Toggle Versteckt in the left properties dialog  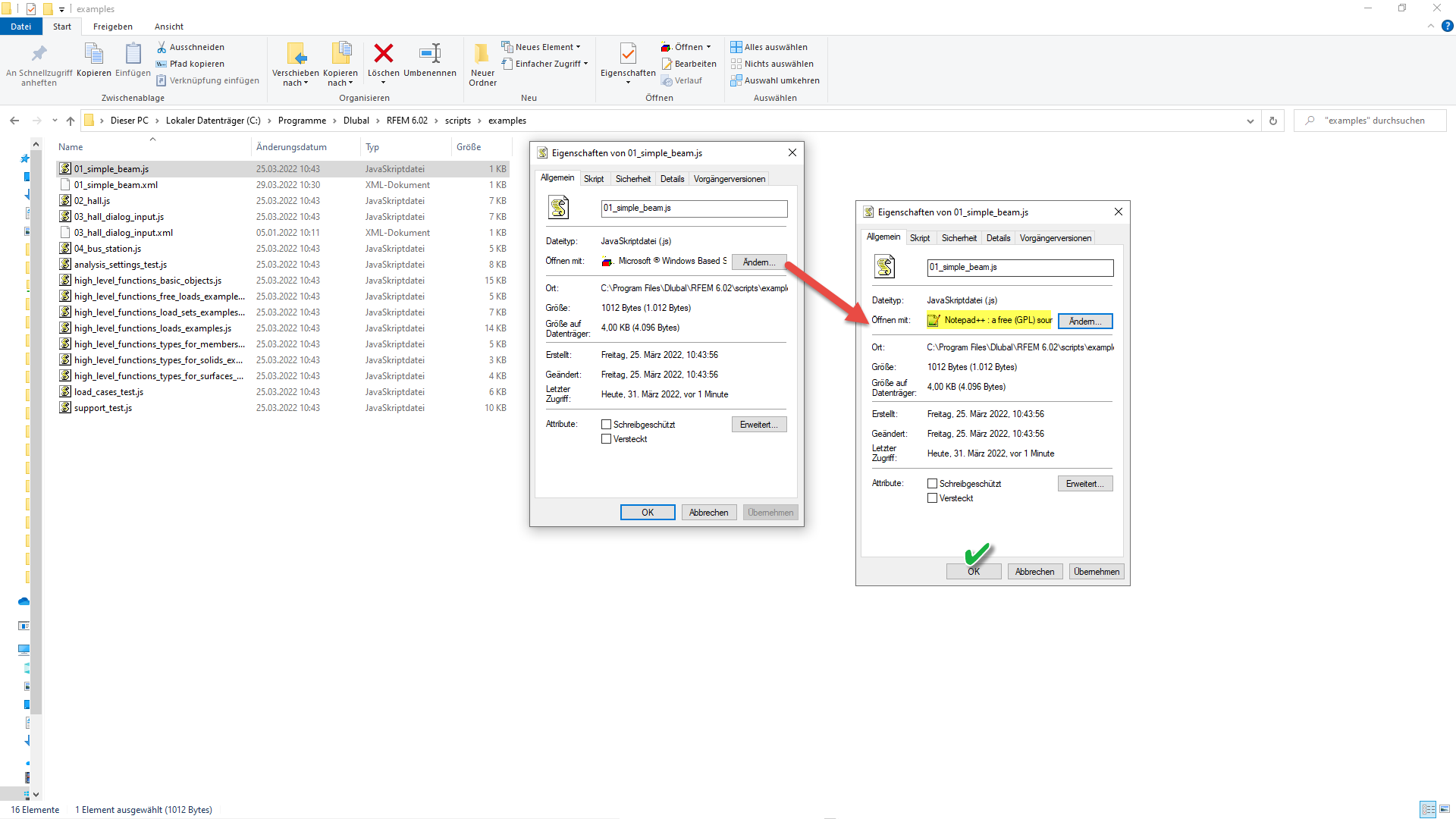pos(607,439)
